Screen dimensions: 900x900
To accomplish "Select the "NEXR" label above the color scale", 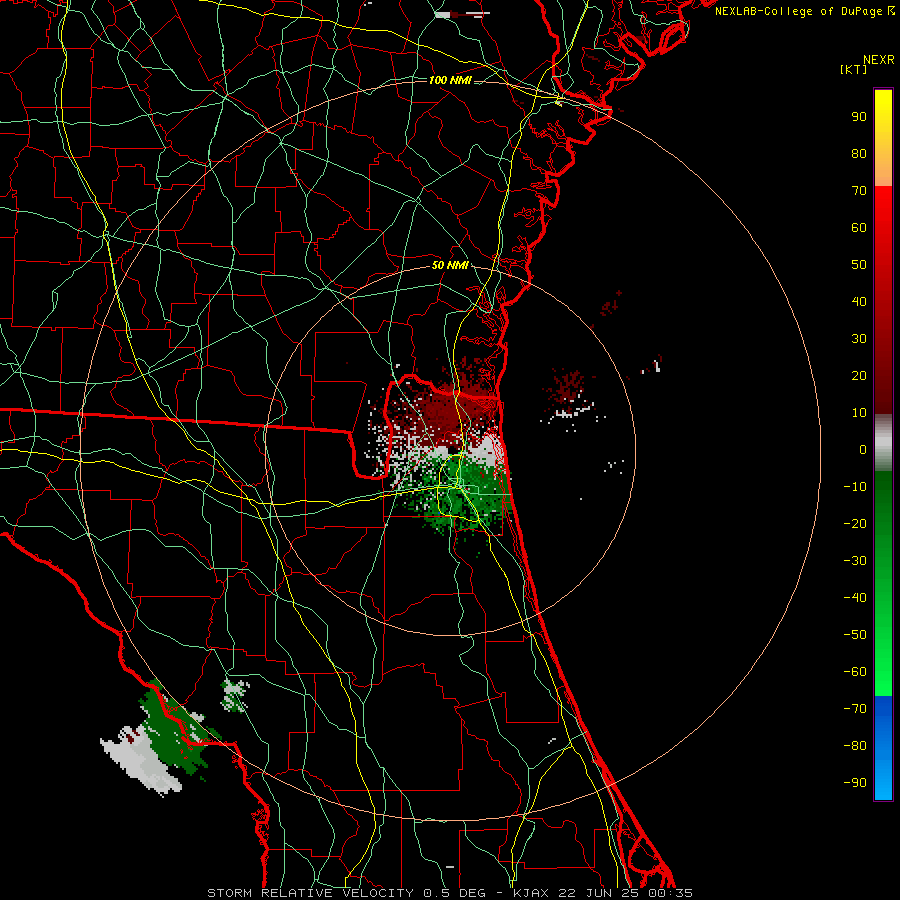I will pos(878,60).
